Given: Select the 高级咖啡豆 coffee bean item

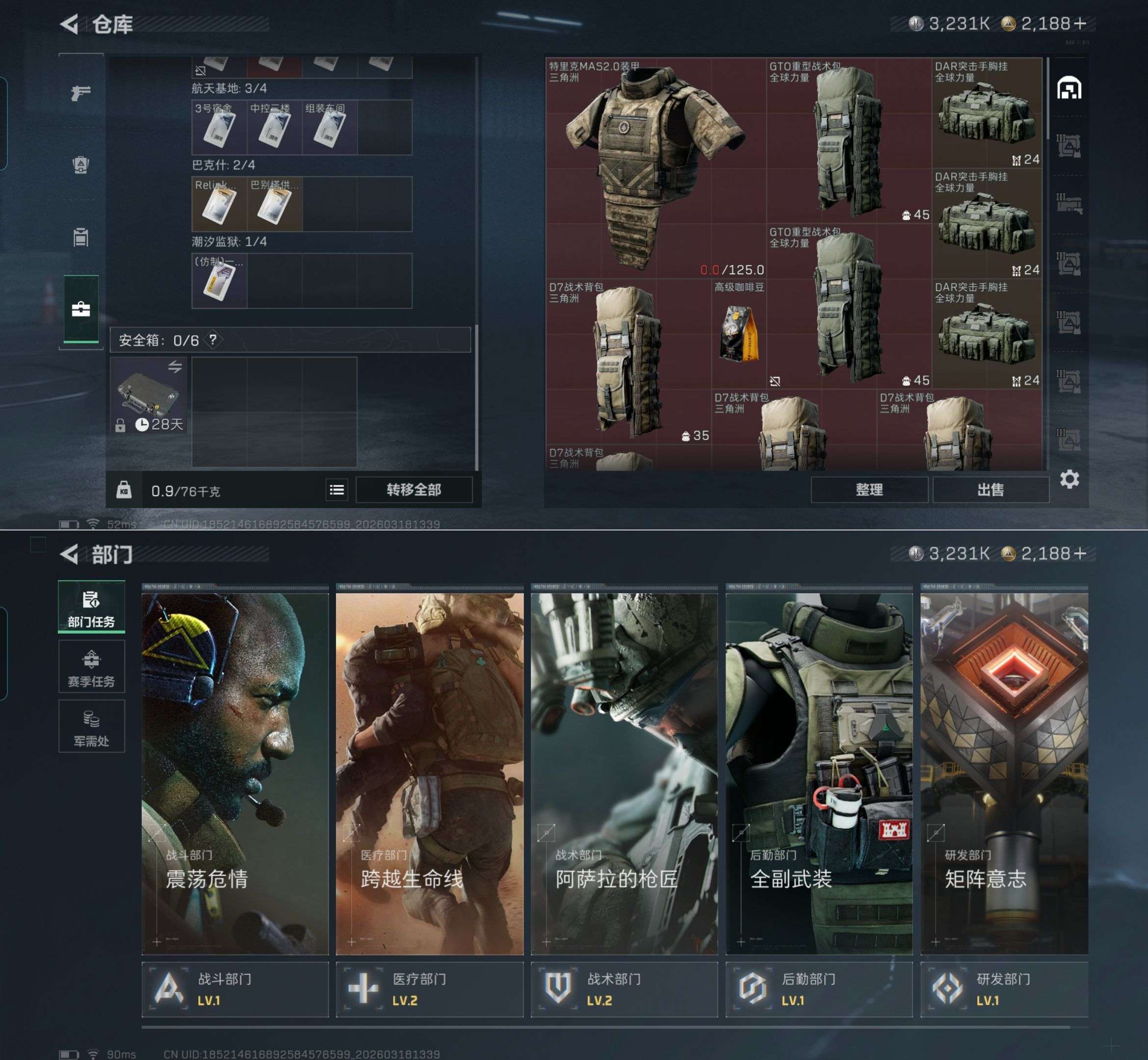Looking at the screenshot, I should coord(739,334).
